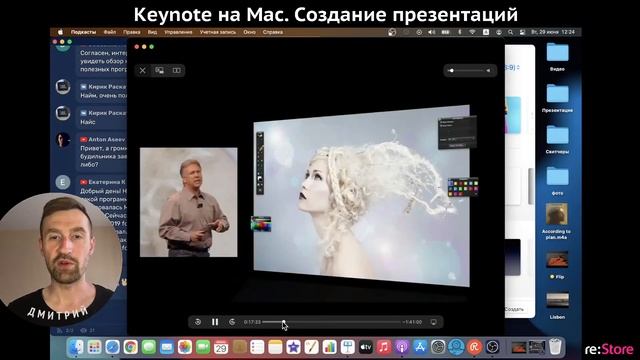Open Notes in the Dock

(x=275, y=347)
